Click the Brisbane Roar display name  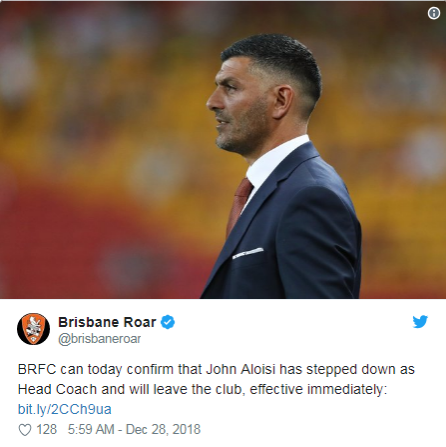click(x=107, y=322)
